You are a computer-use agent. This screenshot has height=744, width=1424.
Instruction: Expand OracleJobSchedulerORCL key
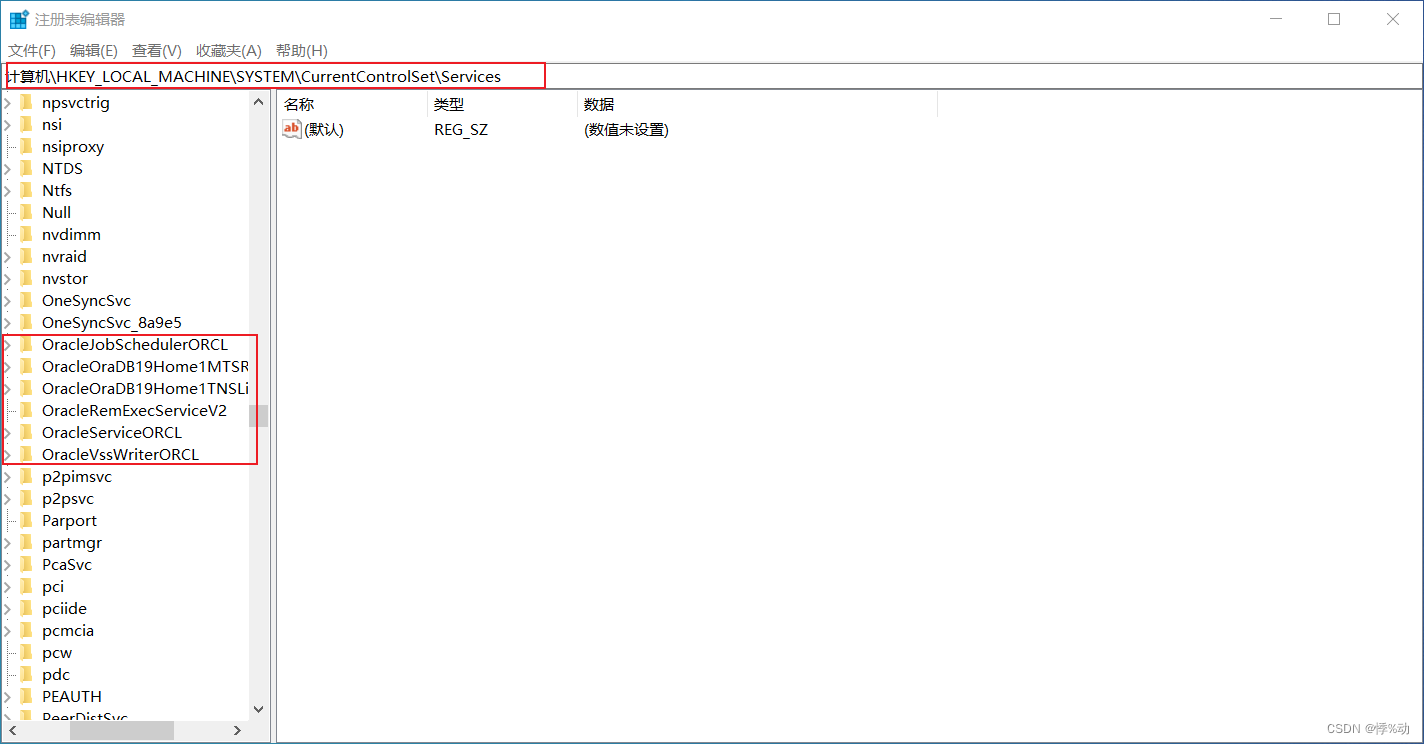8,344
